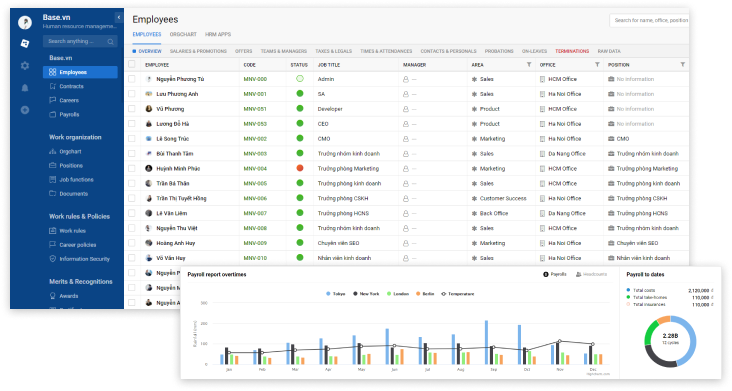Open notifications bell in left rail
The height and width of the screenshot is (391, 732).
click(x=25, y=88)
